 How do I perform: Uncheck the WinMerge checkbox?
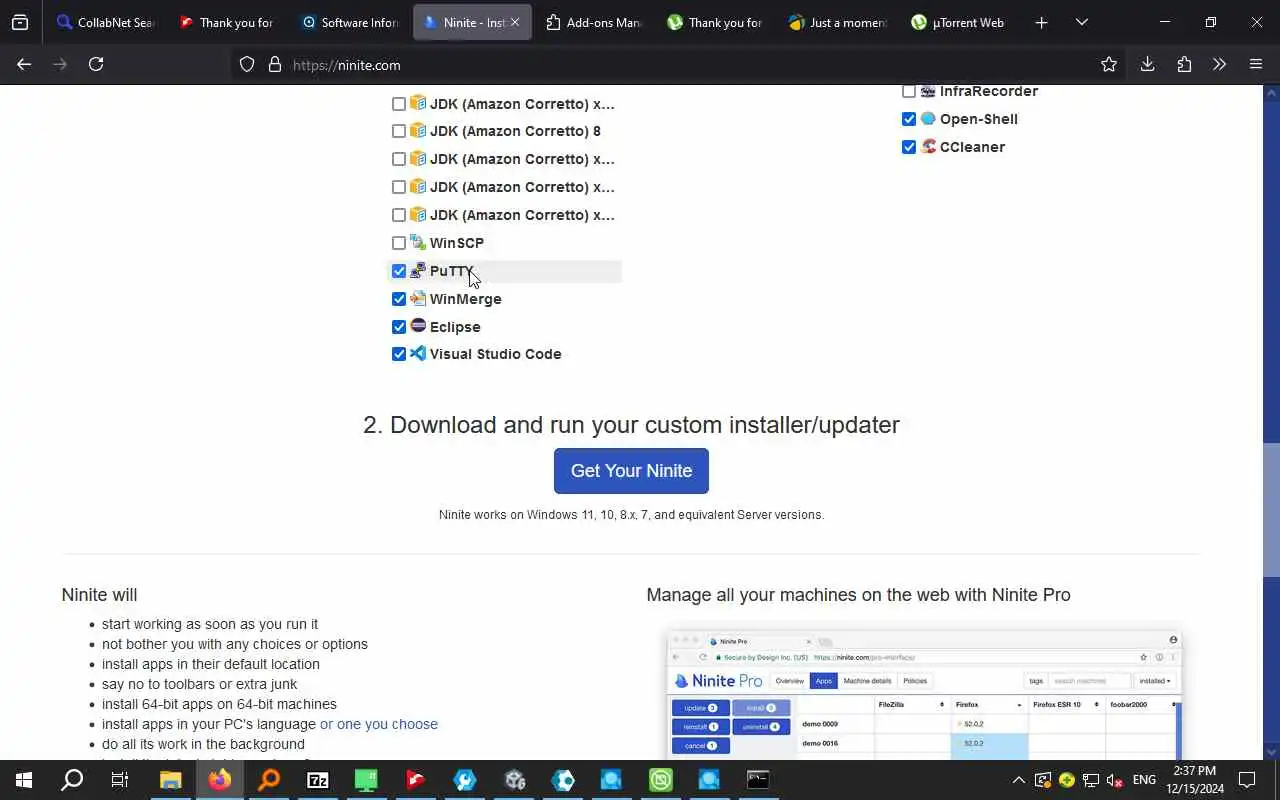point(399,299)
